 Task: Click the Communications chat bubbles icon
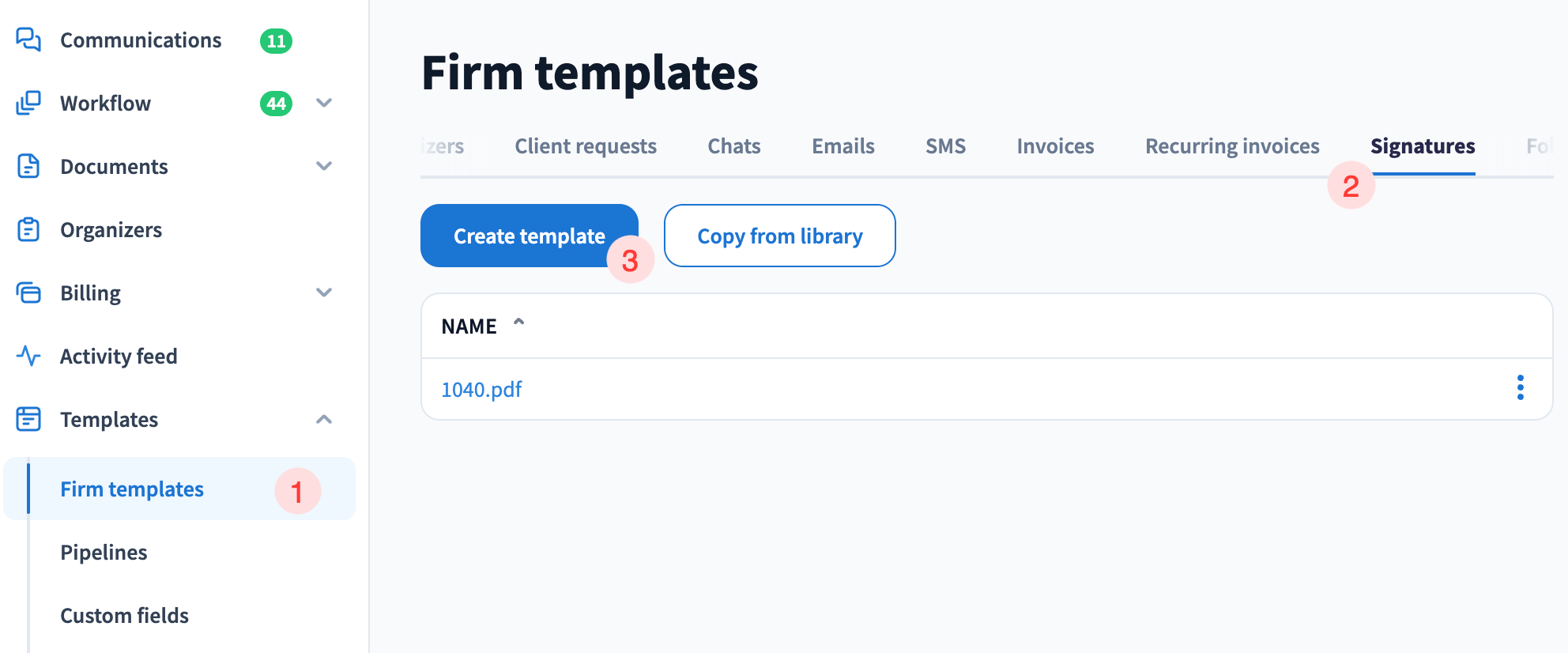coord(28,40)
